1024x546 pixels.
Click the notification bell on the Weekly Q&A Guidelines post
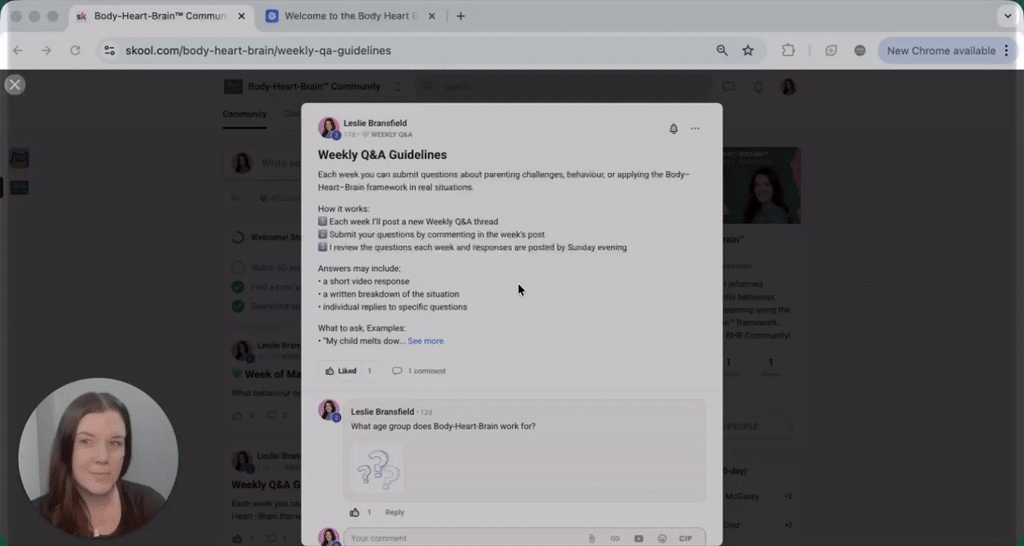coord(673,129)
